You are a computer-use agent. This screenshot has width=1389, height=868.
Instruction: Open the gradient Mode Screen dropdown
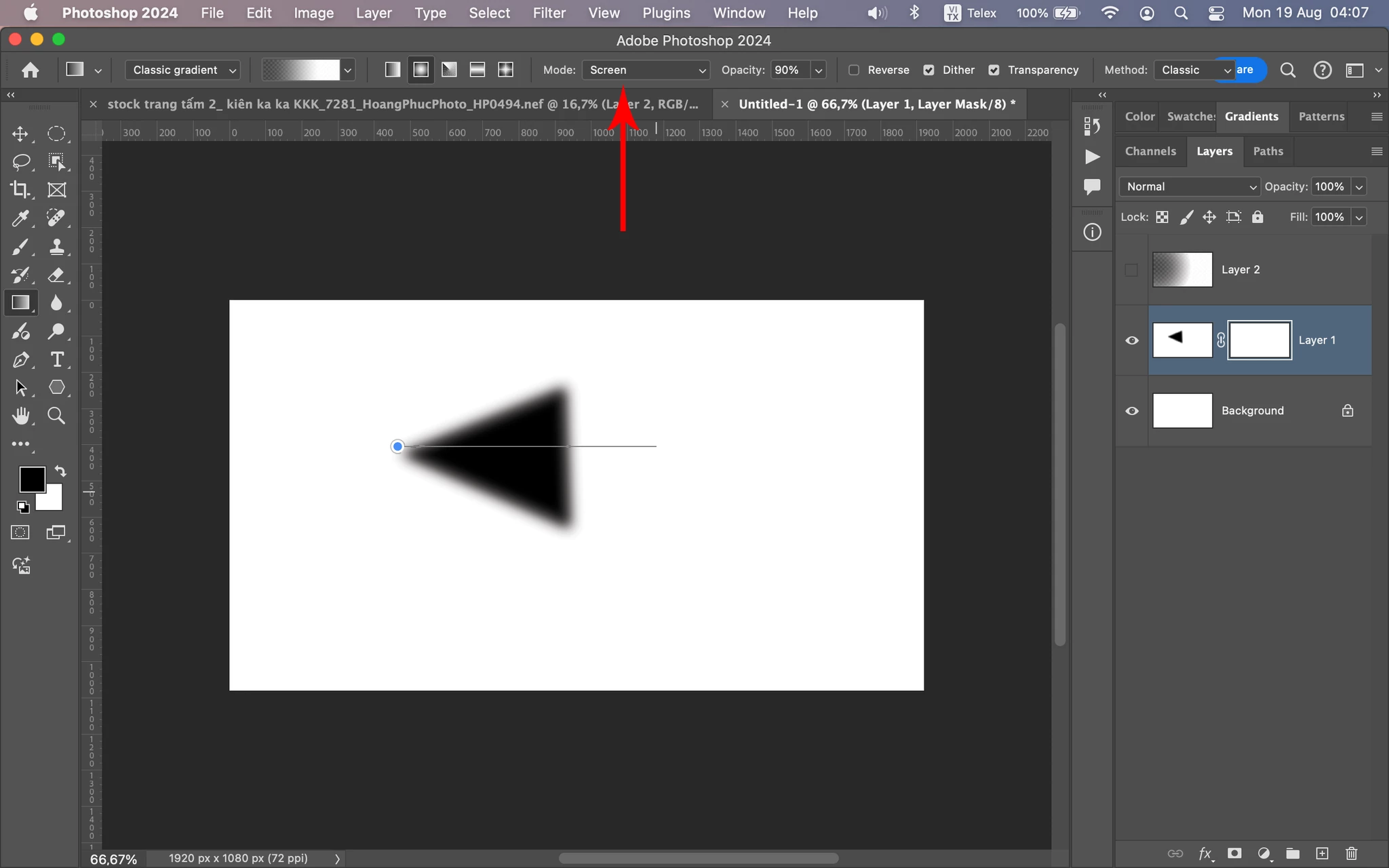[646, 70]
